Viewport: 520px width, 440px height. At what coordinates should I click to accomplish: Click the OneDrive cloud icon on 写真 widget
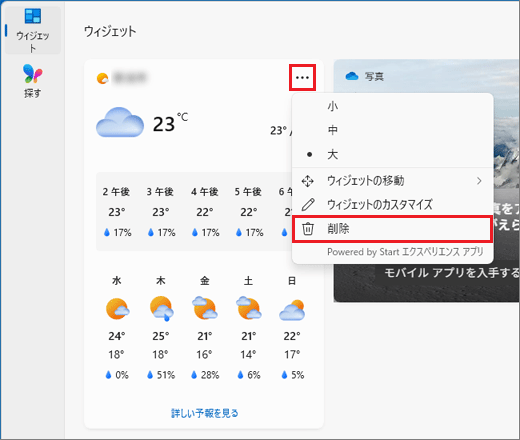click(352, 76)
